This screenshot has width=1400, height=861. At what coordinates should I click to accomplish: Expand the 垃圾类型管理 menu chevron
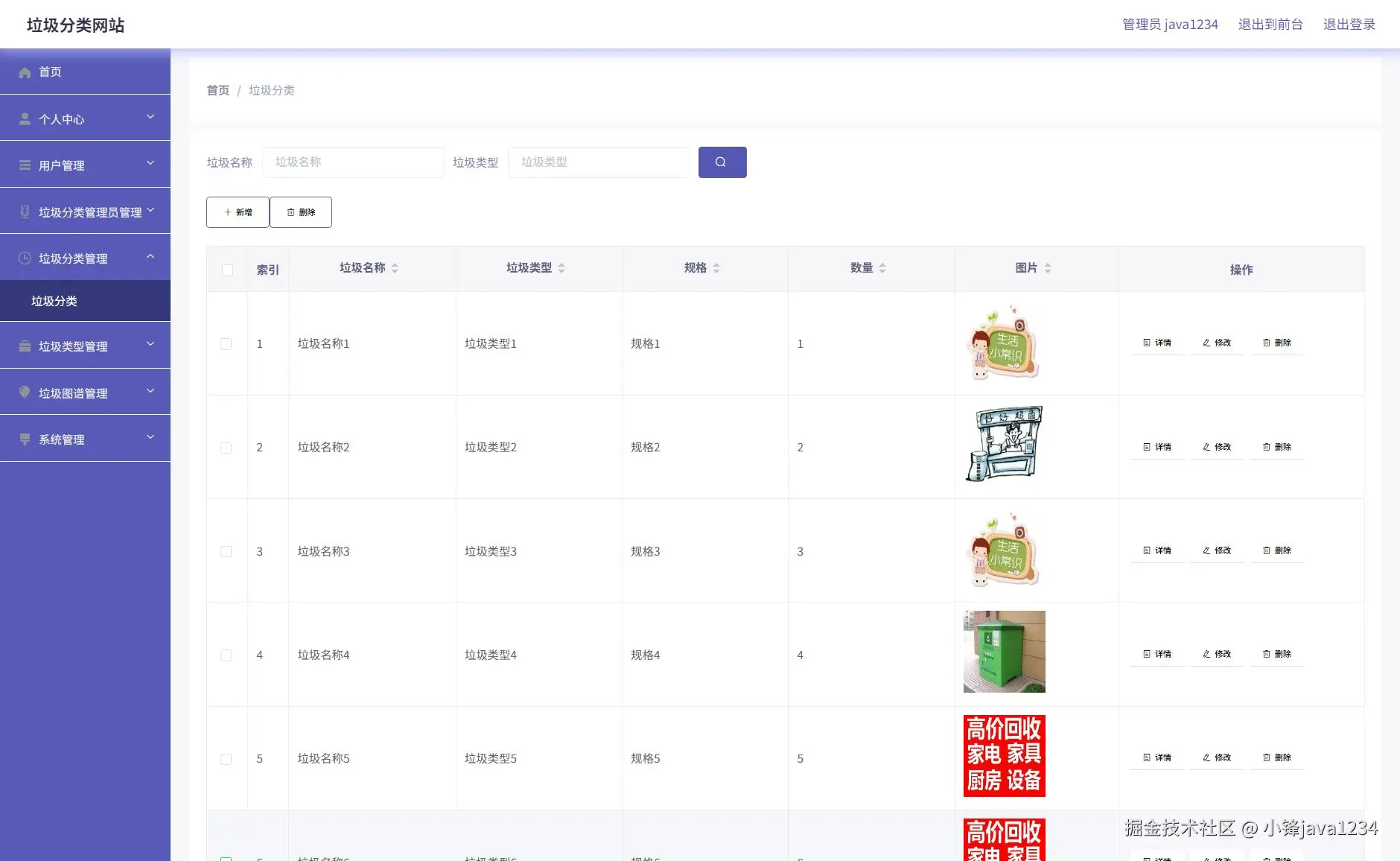pyautogui.click(x=150, y=344)
